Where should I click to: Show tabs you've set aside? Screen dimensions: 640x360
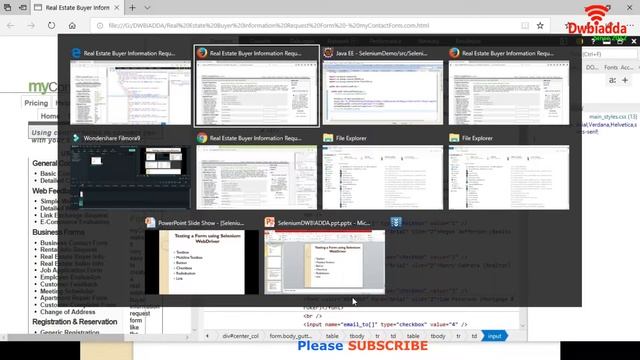tap(8, 7)
